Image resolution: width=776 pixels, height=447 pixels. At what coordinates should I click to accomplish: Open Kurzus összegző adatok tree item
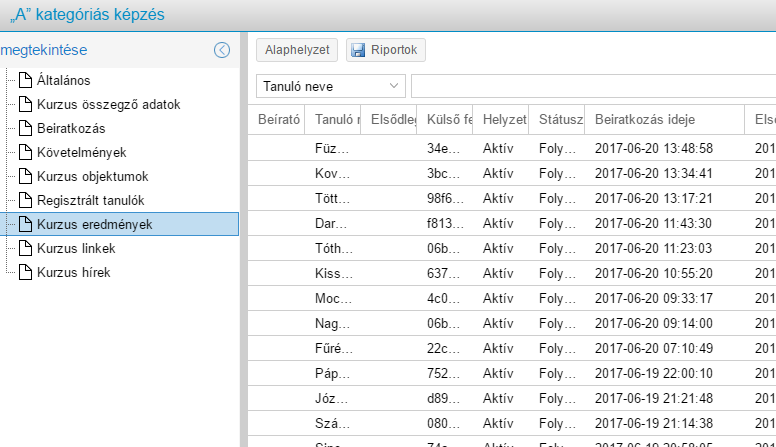coord(108,104)
